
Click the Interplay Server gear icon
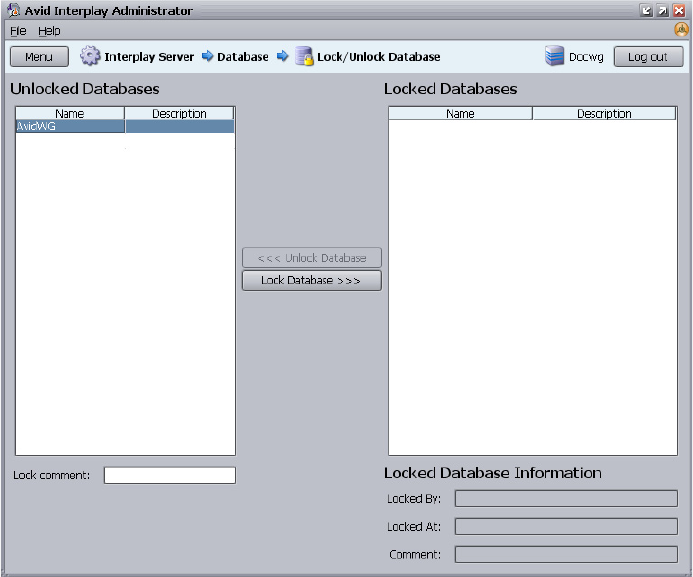[x=90, y=56]
